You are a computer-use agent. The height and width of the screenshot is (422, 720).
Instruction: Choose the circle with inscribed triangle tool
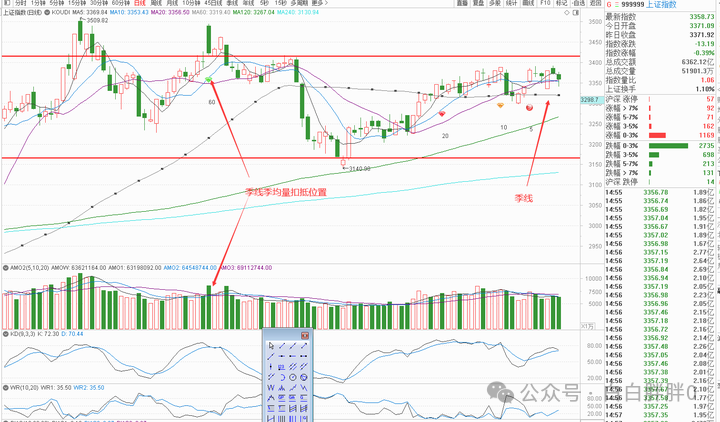tap(304, 377)
